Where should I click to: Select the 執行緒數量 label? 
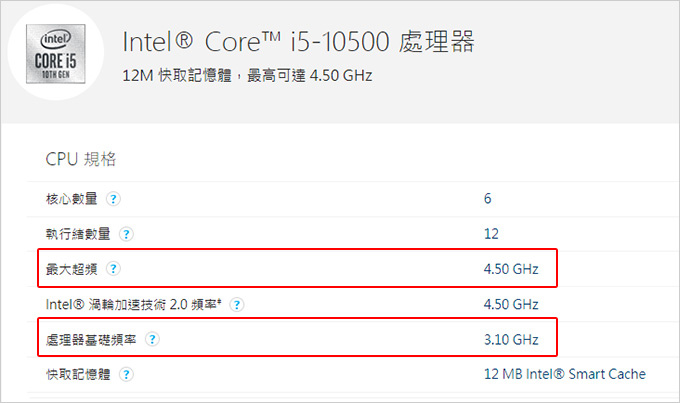[78, 234]
